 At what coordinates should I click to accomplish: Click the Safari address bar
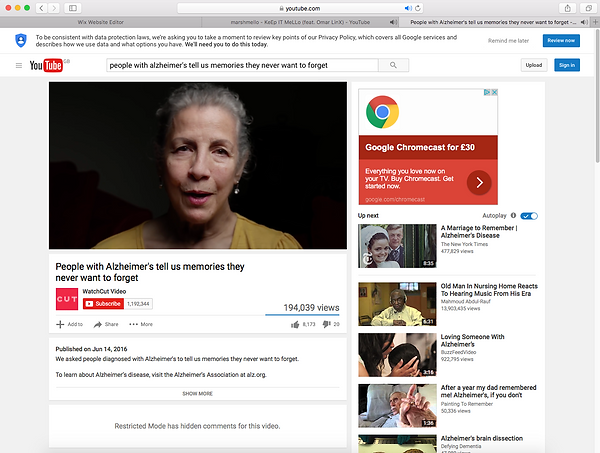click(300, 8)
